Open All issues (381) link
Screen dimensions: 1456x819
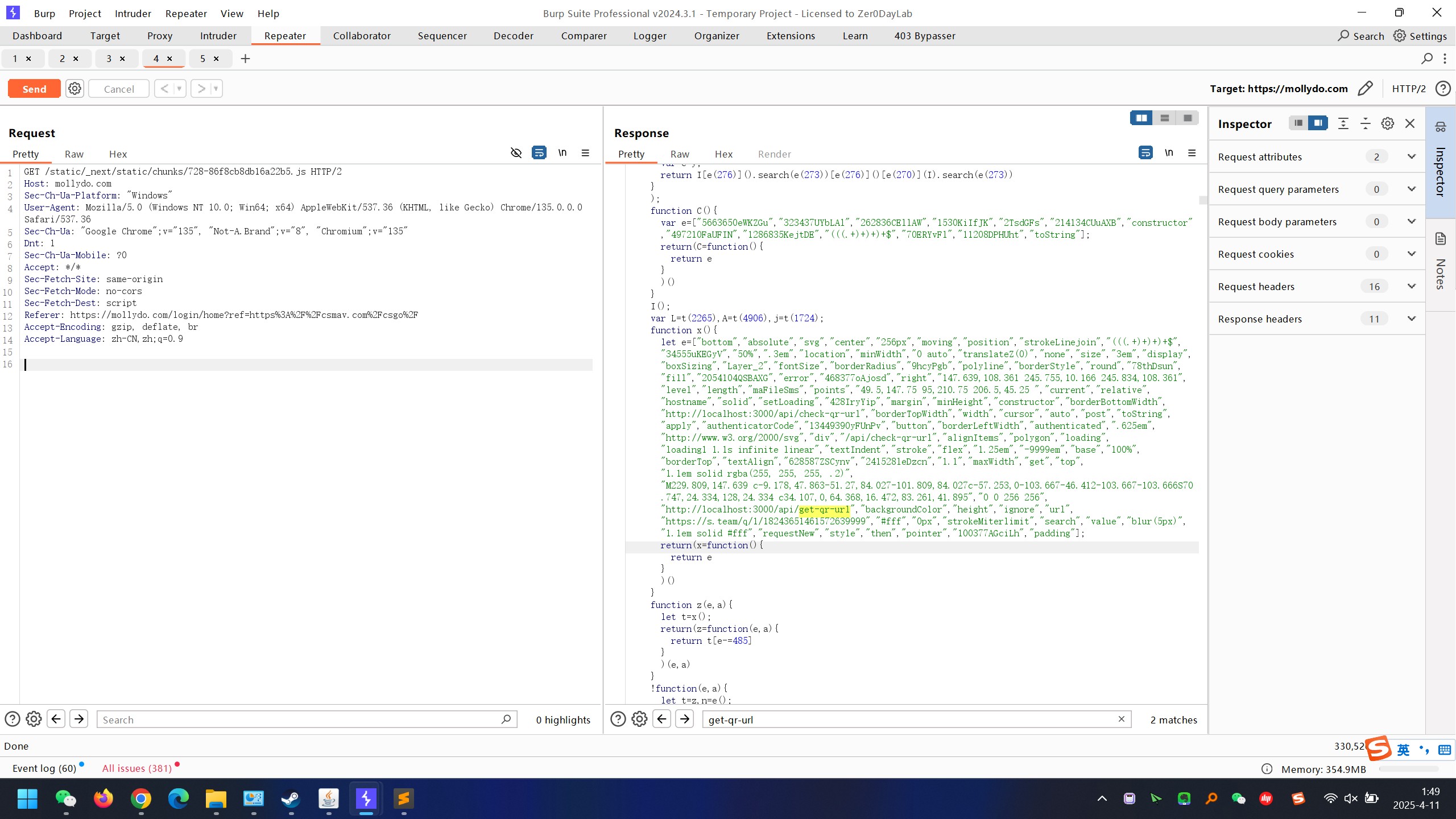[136, 768]
